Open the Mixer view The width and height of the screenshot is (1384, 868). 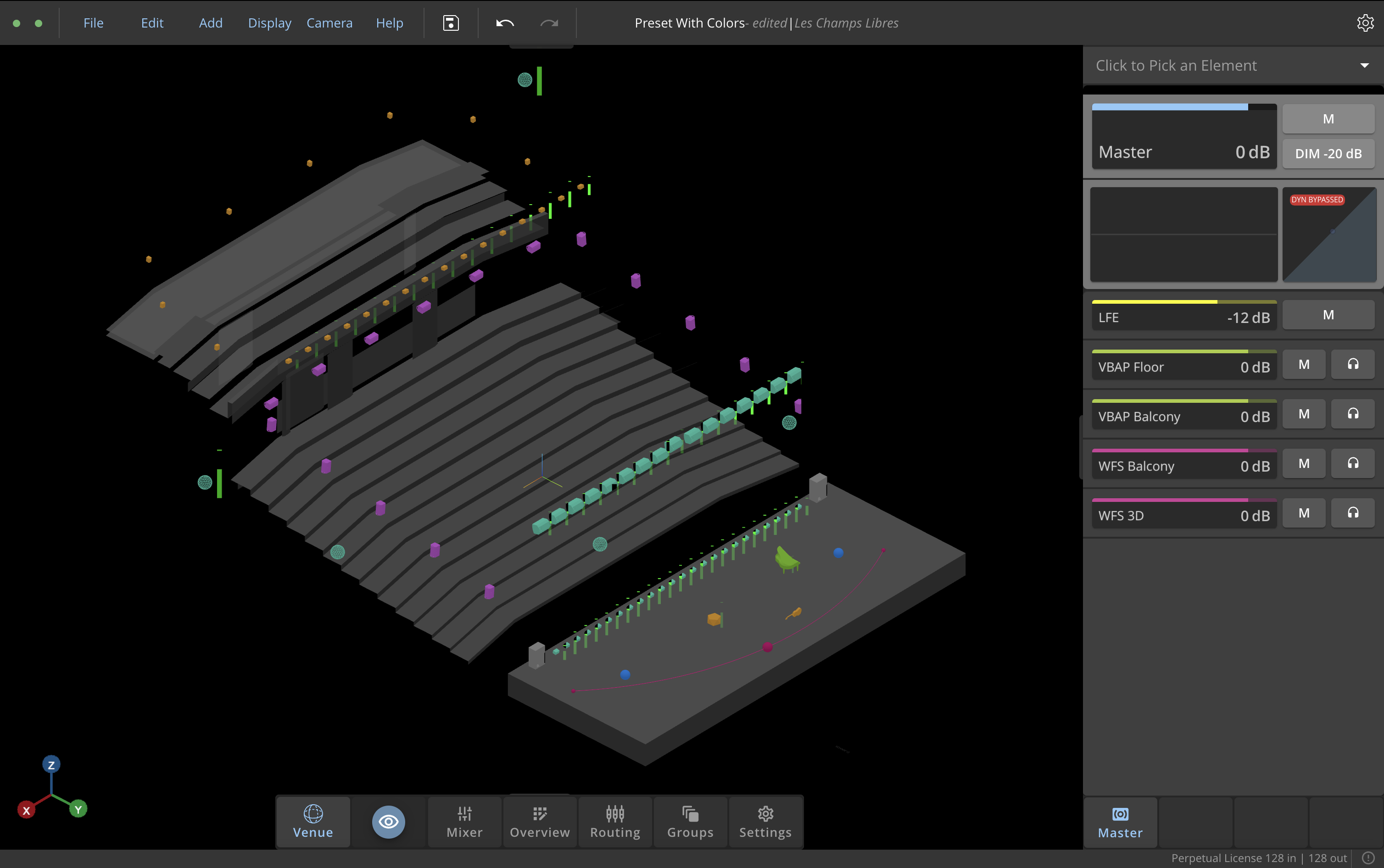(x=464, y=822)
